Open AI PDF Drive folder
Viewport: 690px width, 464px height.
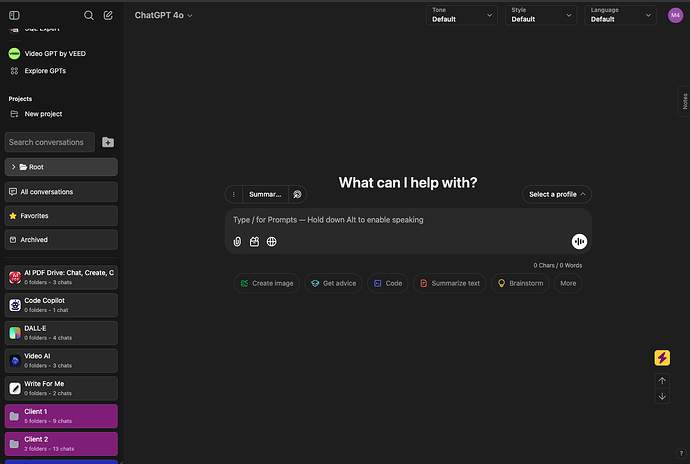click(61, 277)
